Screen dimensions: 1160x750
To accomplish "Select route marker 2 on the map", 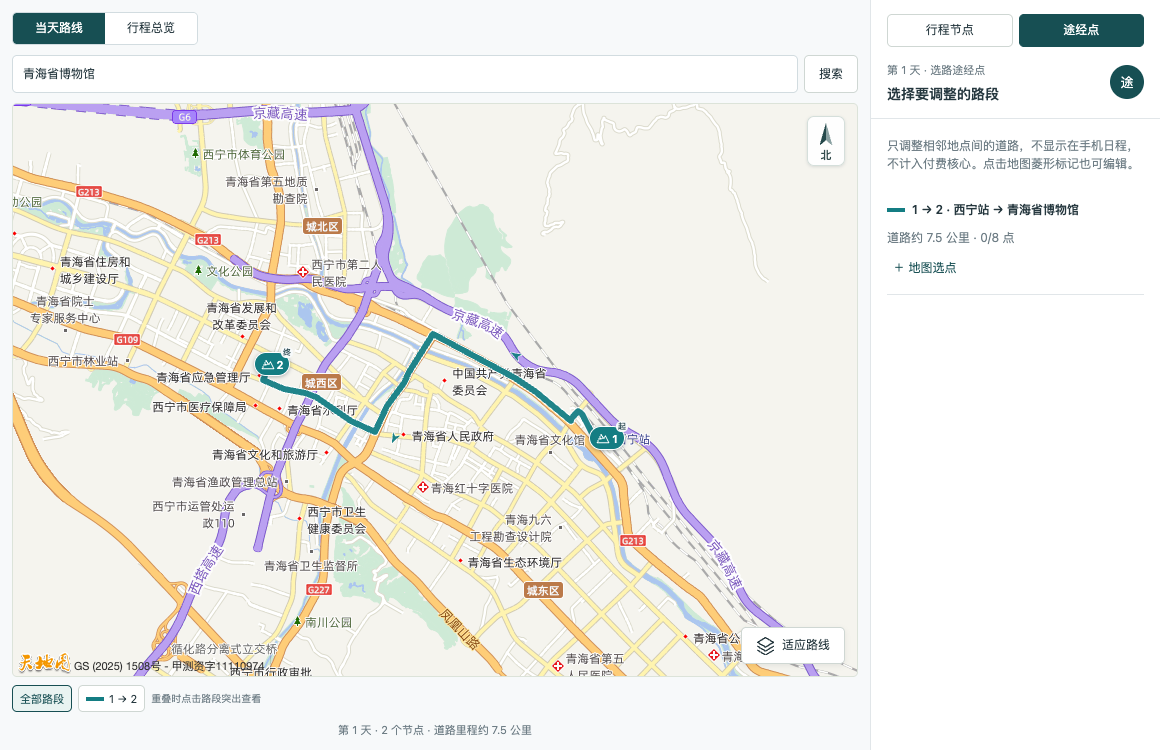I will [x=272, y=364].
